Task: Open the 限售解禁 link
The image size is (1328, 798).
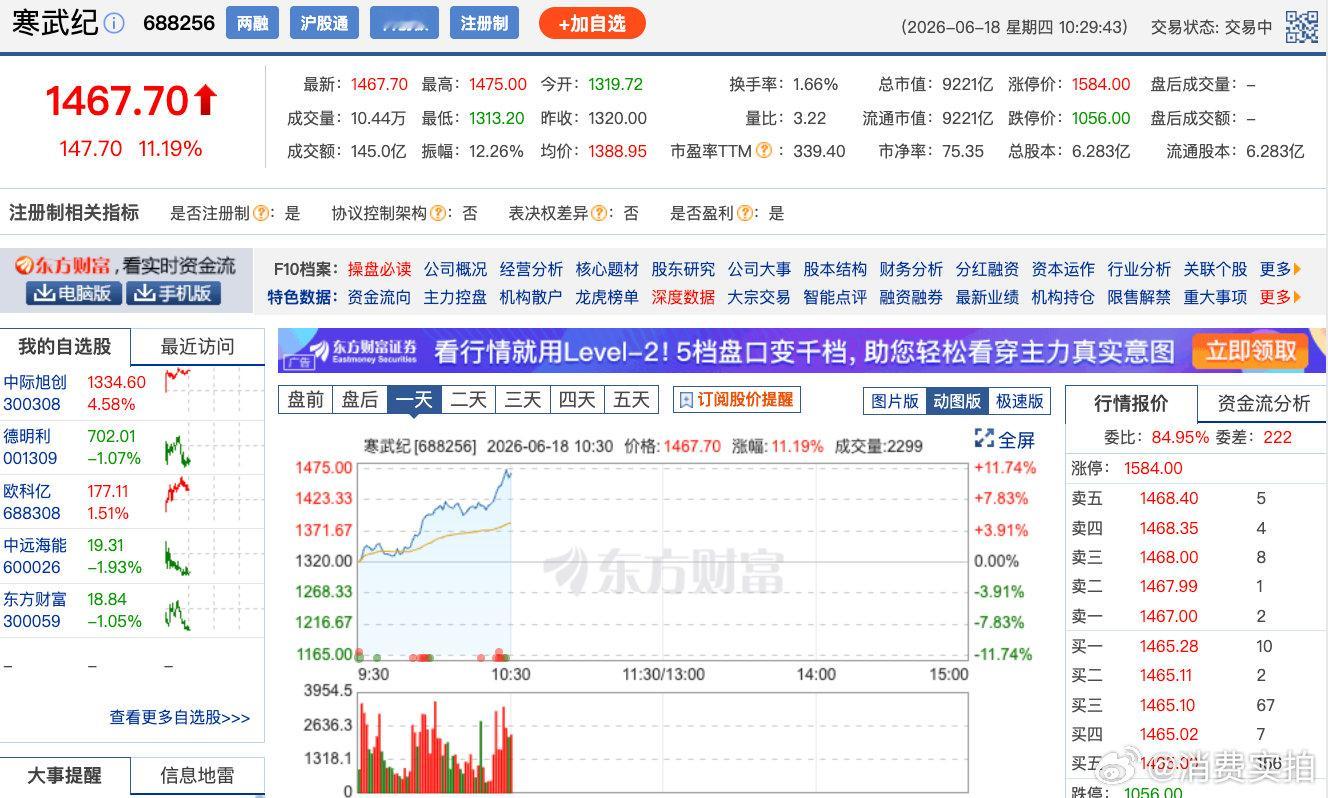Action: (1139, 297)
